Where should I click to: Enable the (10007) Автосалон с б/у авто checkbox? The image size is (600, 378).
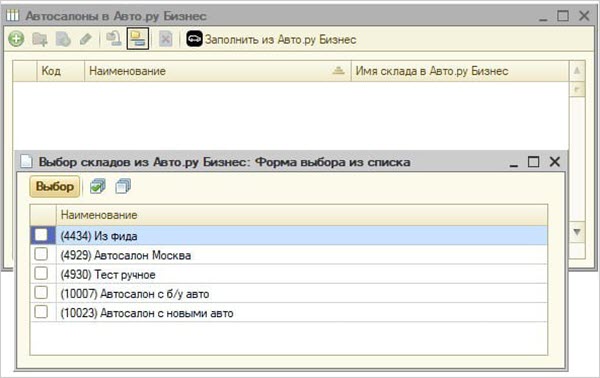(x=41, y=293)
